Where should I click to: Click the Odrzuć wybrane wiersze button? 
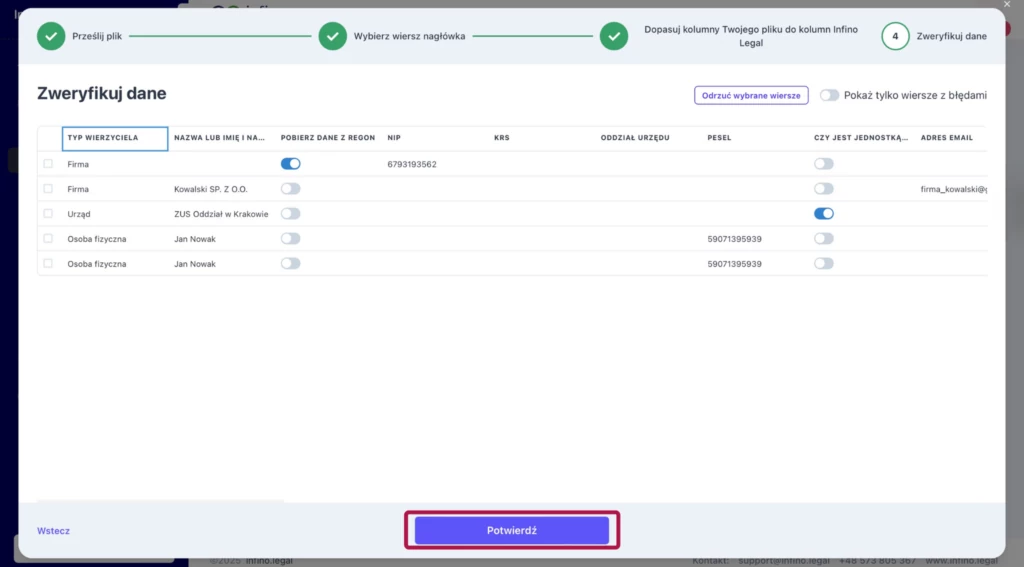pos(751,95)
